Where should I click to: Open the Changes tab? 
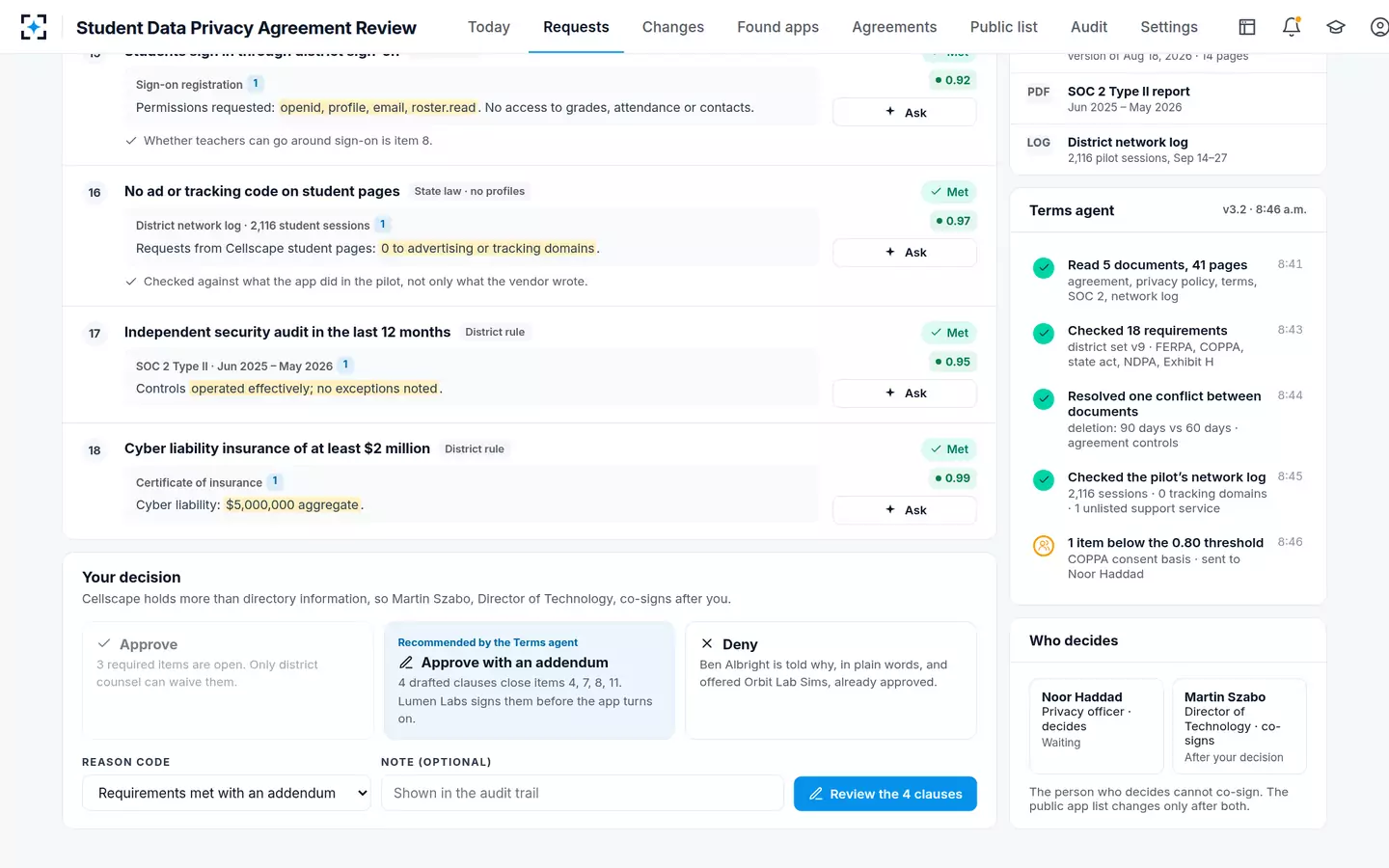point(673,27)
